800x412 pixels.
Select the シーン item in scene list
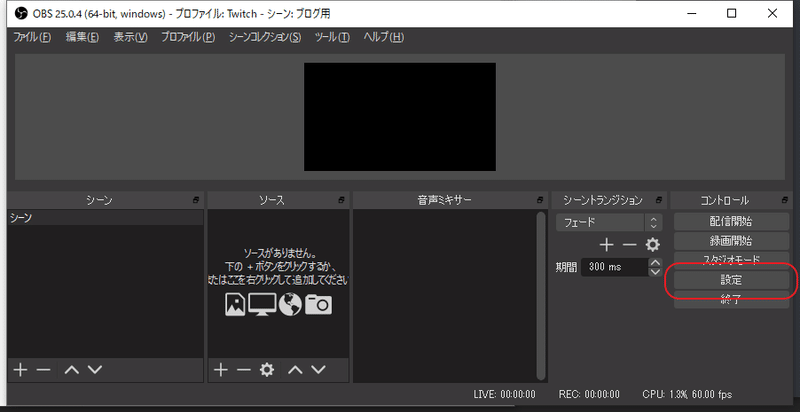(x=105, y=218)
